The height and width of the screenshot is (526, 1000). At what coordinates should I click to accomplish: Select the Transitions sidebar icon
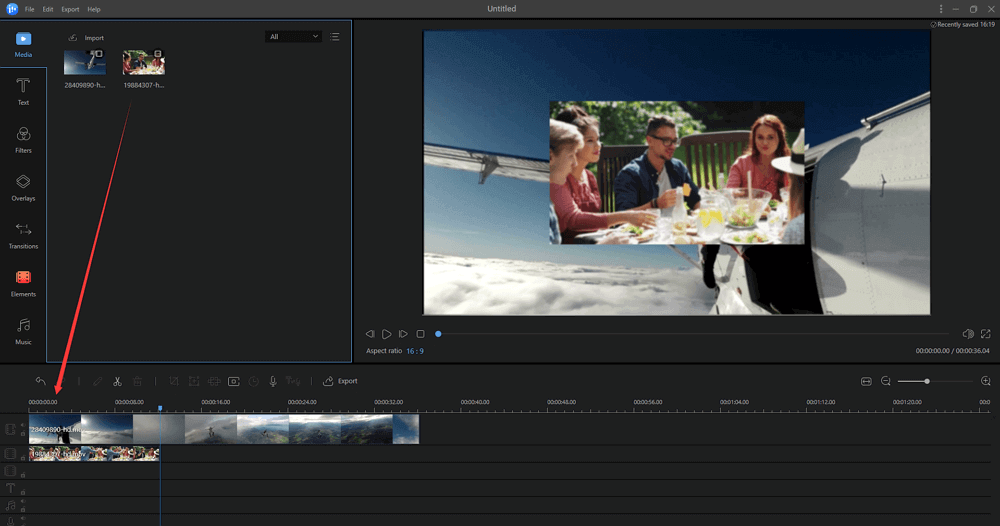pos(23,235)
